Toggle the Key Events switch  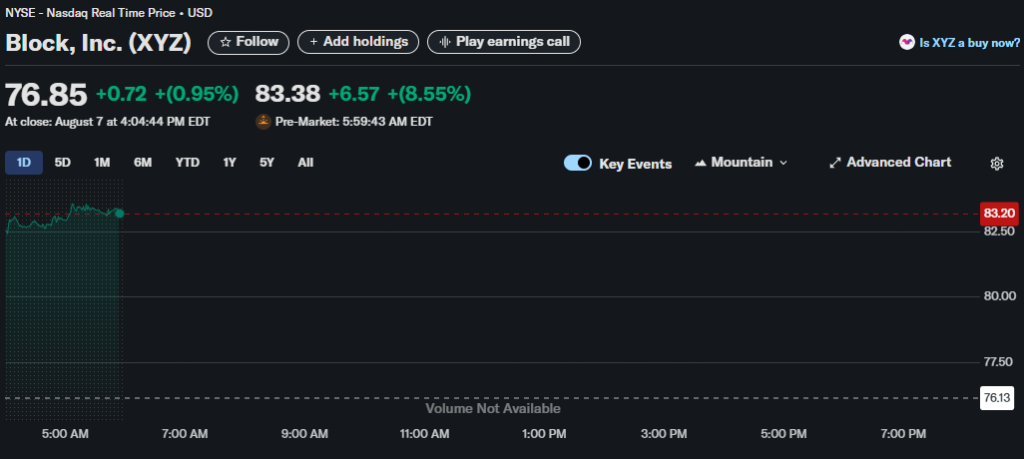578,163
